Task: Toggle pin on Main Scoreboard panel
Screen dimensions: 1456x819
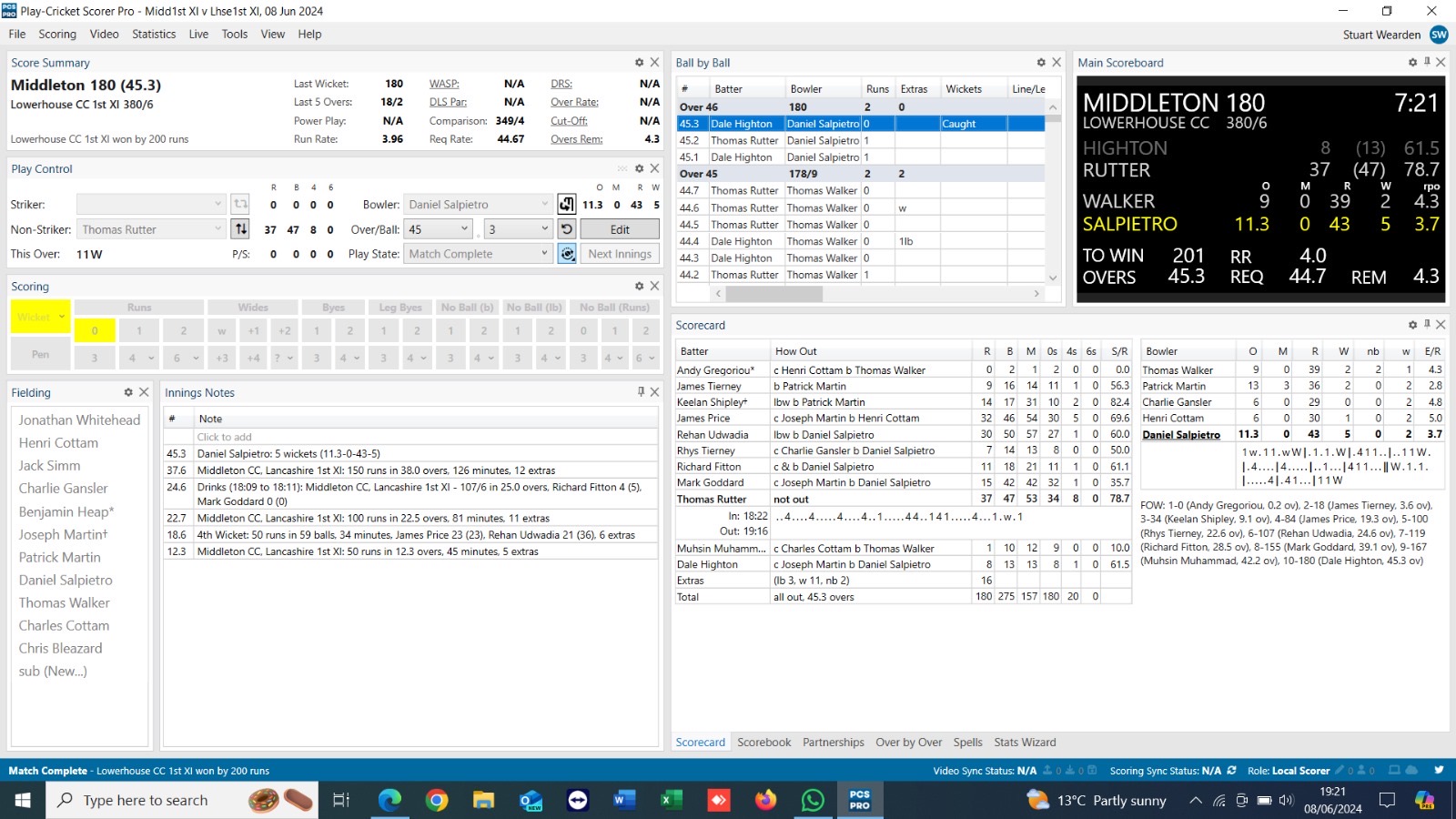Action: (x=1427, y=63)
